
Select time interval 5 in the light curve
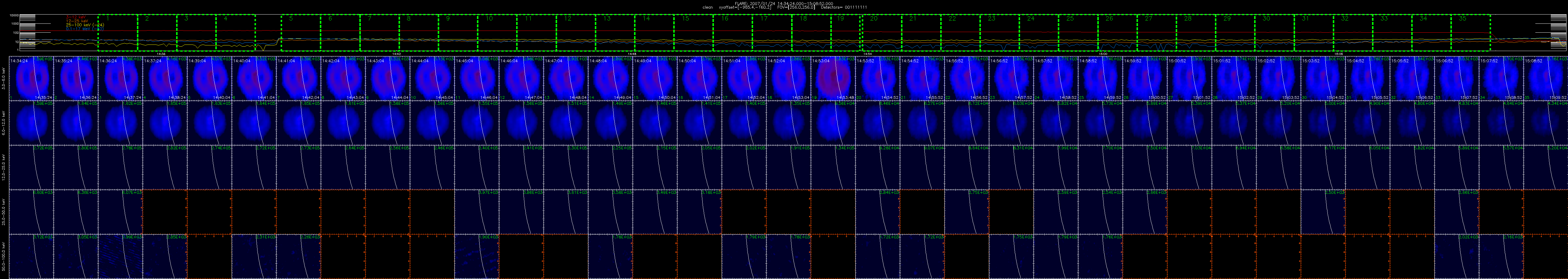(301, 33)
